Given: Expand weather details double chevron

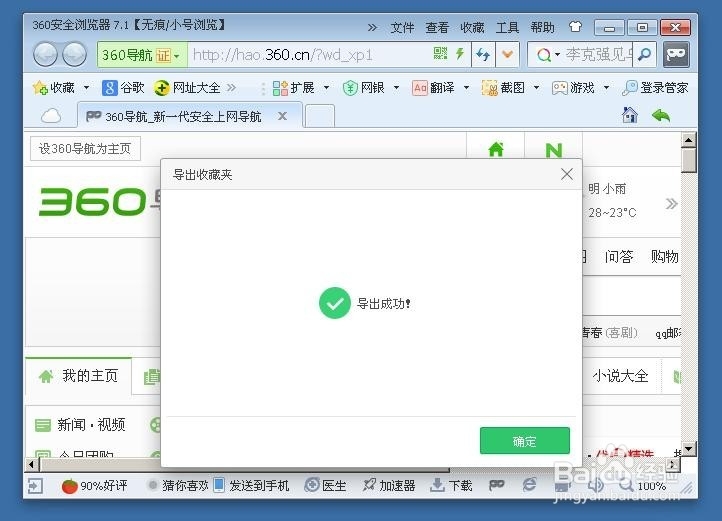Looking at the screenshot, I should coord(671,203).
